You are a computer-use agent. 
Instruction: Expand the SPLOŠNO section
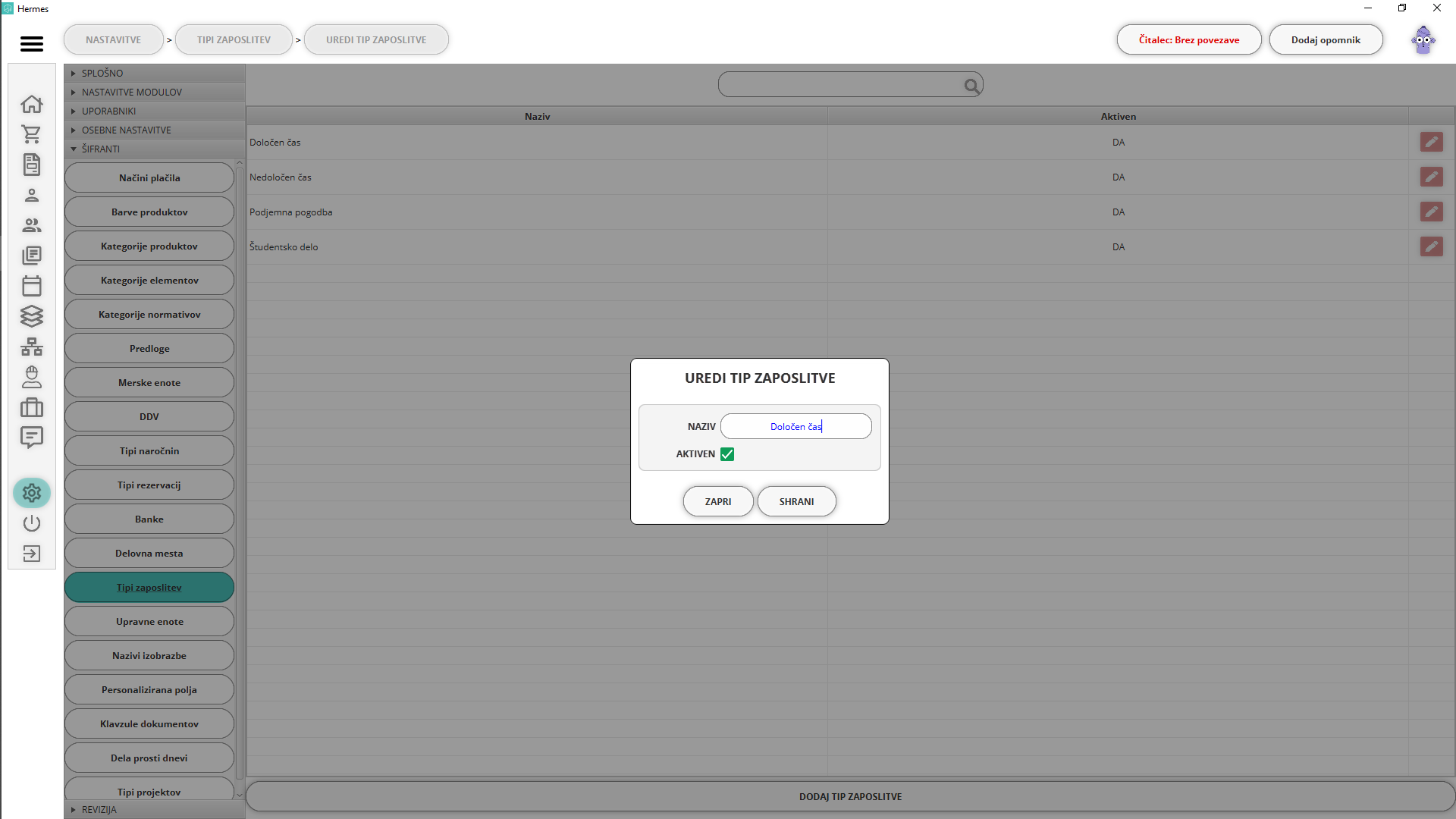click(155, 73)
